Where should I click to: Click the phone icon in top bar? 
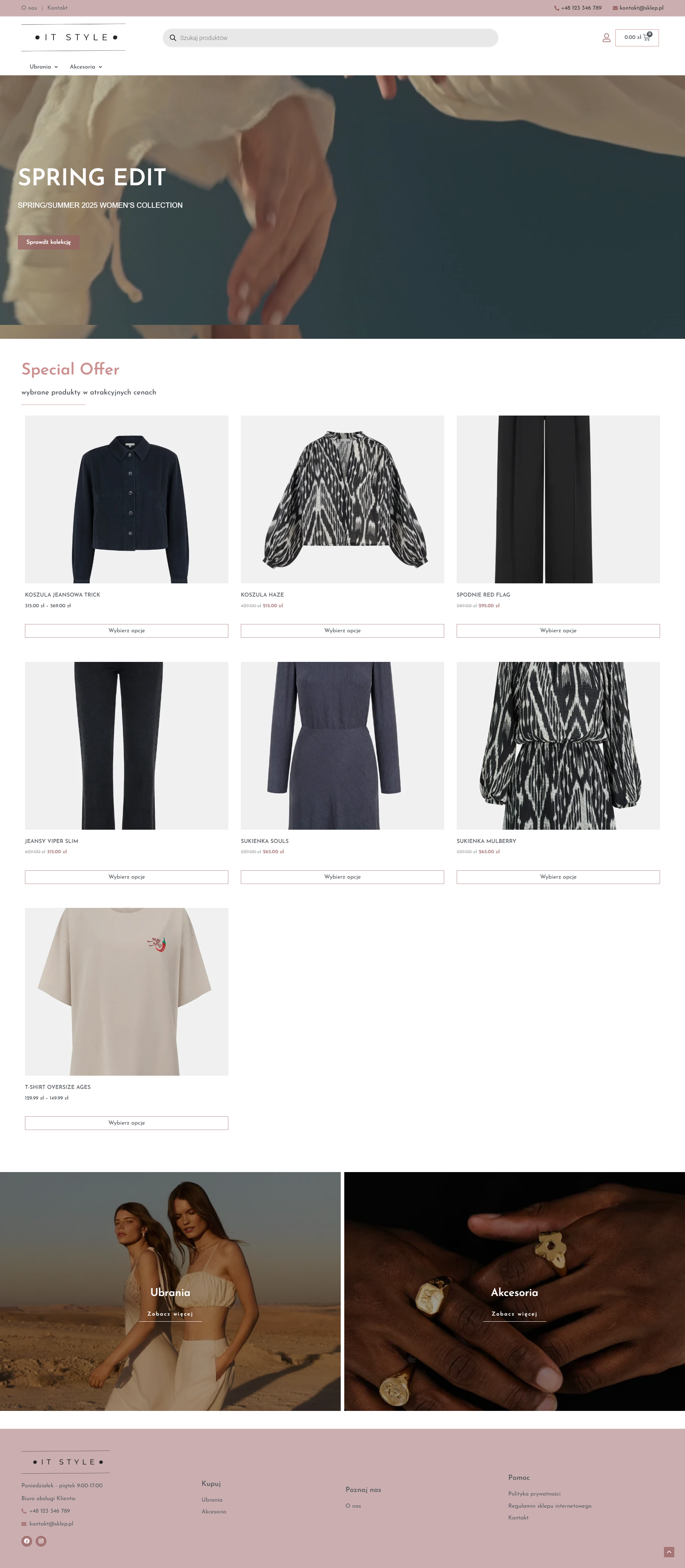[x=557, y=8]
